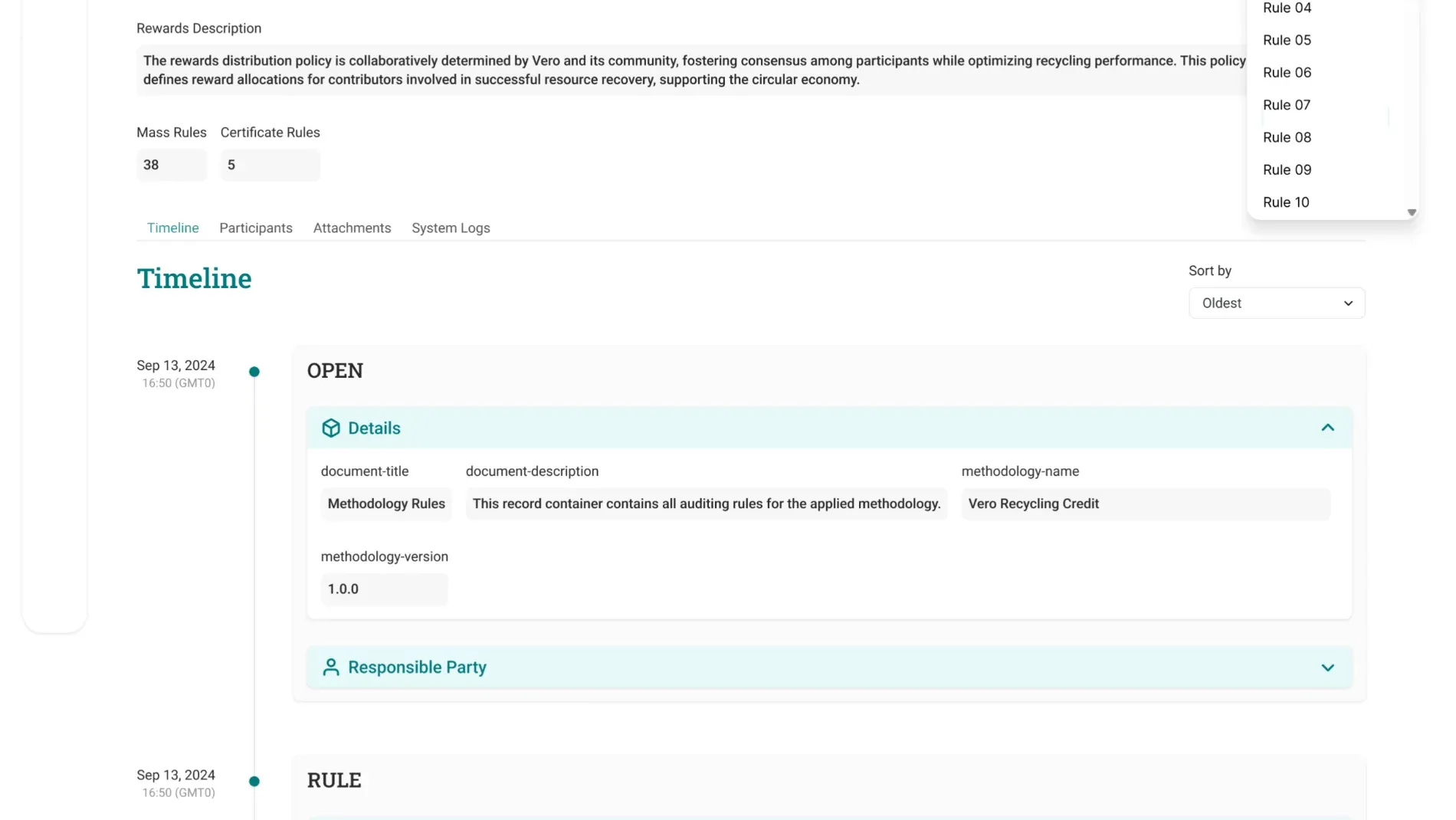Select Rule 09 in the list
This screenshot has width=1456, height=820.
pos(1287,169)
